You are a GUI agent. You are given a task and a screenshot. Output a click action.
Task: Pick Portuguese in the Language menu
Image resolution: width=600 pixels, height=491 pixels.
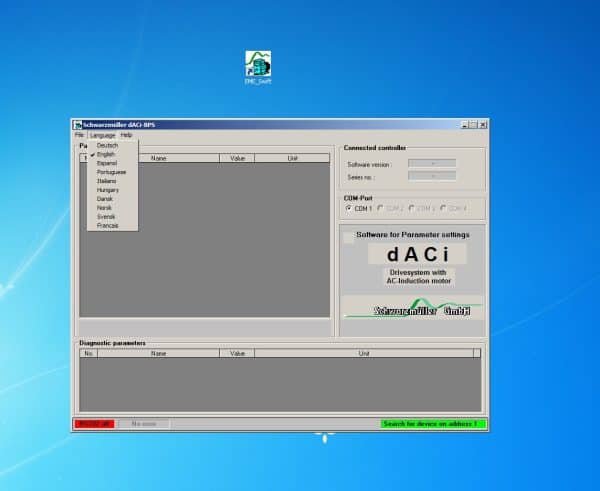[112, 172]
